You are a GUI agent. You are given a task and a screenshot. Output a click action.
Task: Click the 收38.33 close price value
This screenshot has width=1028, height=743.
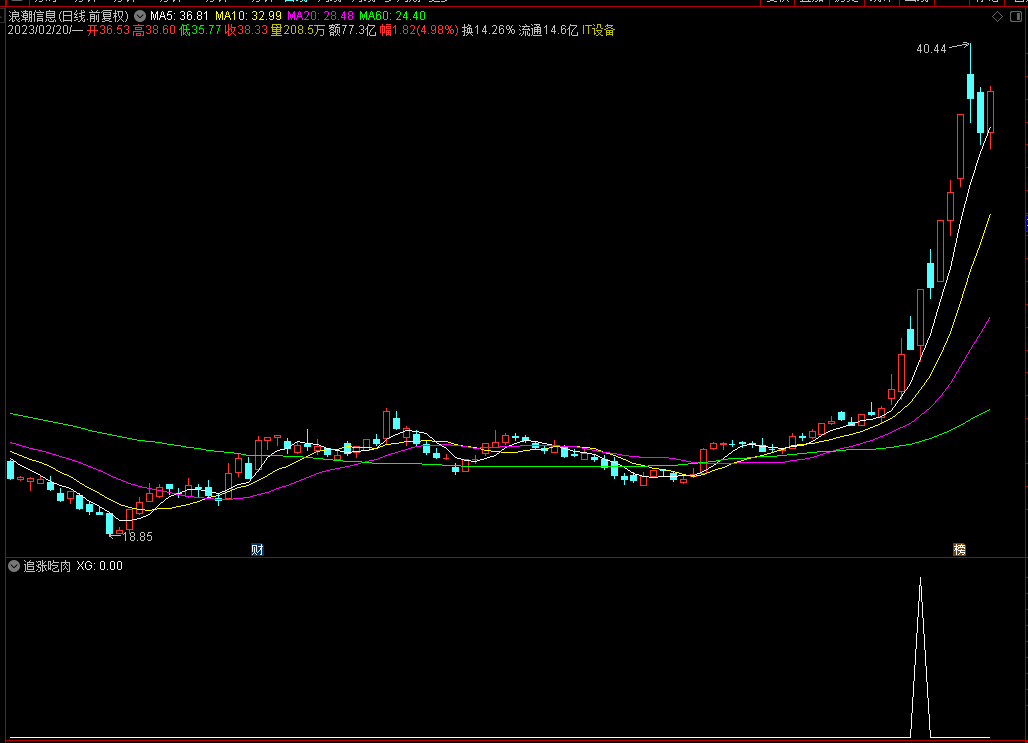pos(246,30)
